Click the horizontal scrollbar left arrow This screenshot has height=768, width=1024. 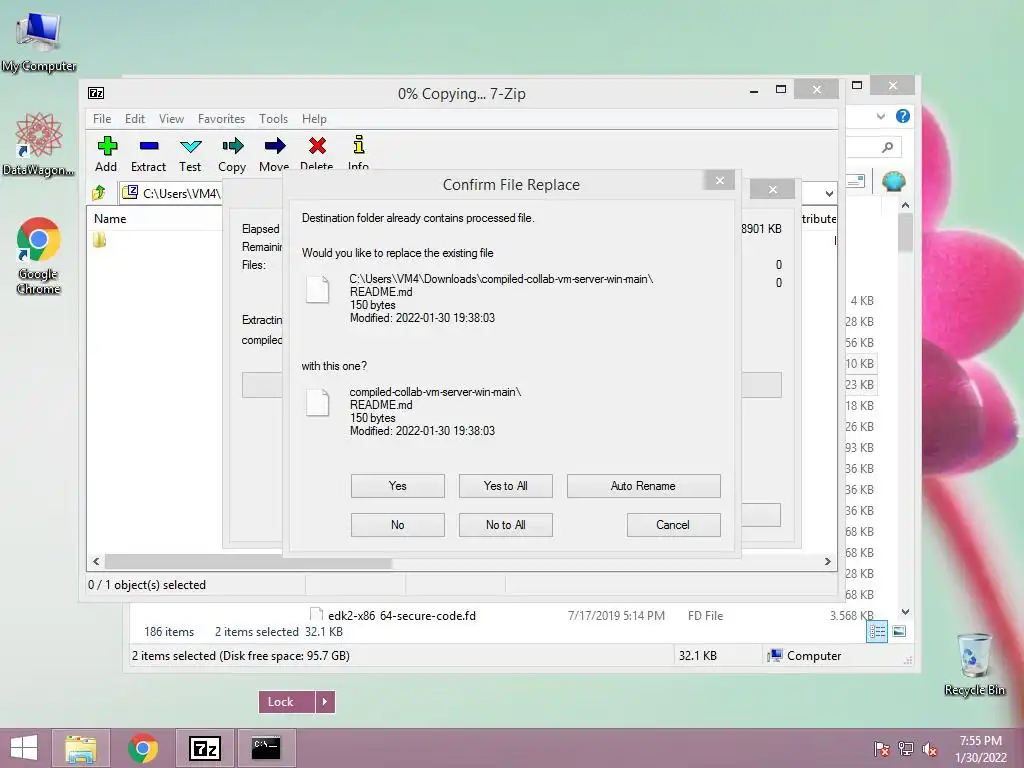(96, 562)
